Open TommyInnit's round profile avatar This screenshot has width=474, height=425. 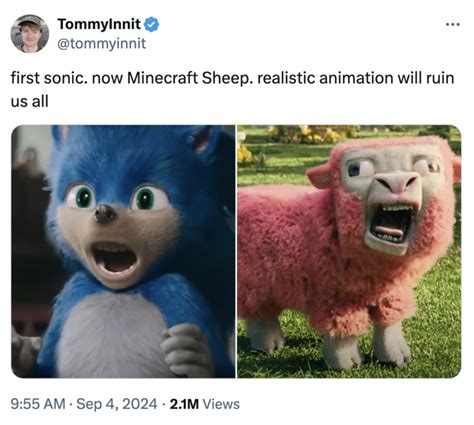30,34
